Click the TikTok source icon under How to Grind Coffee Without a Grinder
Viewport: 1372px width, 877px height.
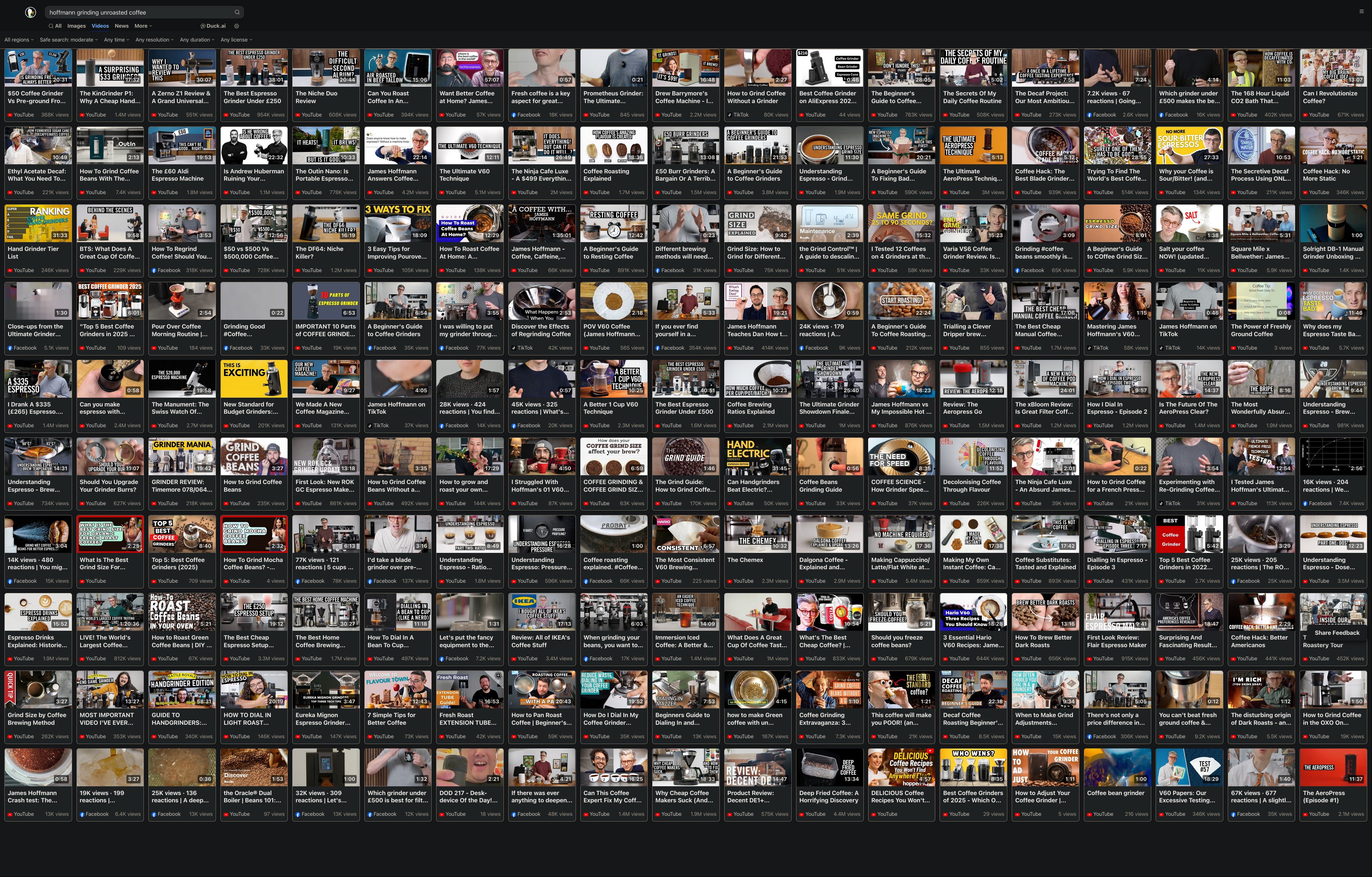pyautogui.click(x=729, y=115)
